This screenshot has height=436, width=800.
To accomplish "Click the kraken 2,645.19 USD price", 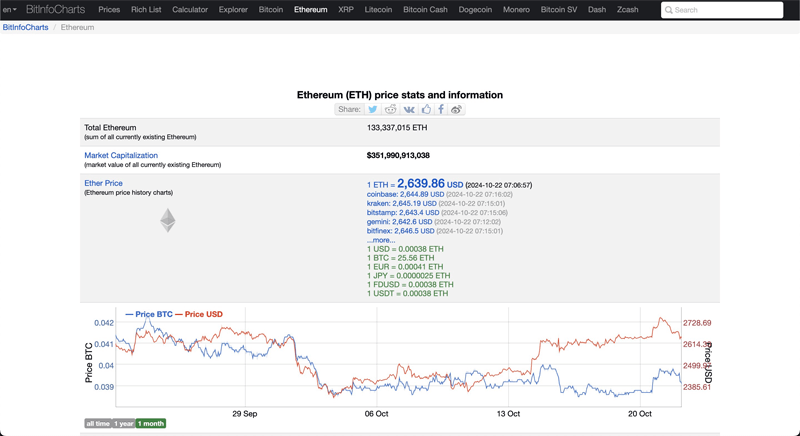I will 402,203.
